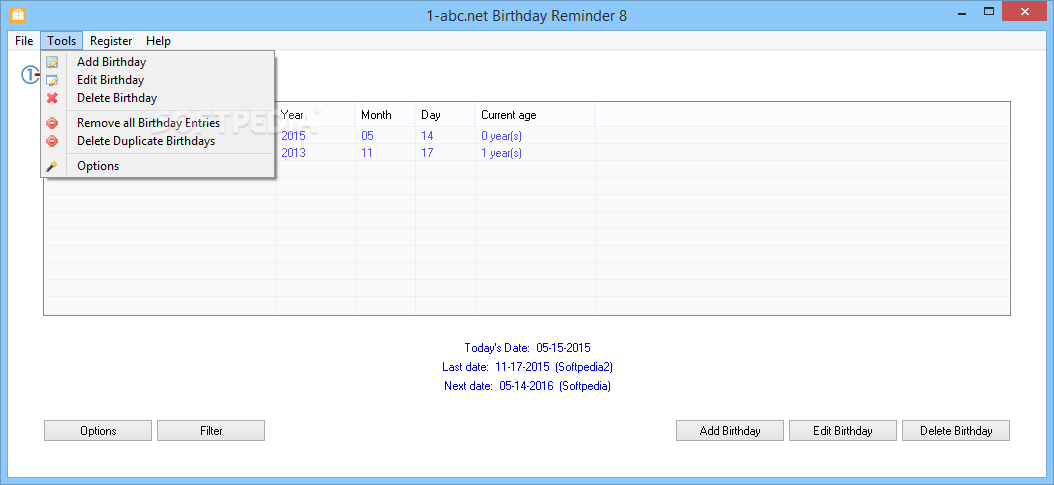Choose Options from the Tools menu
This screenshot has width=1054, height=485.
[157, 166]
